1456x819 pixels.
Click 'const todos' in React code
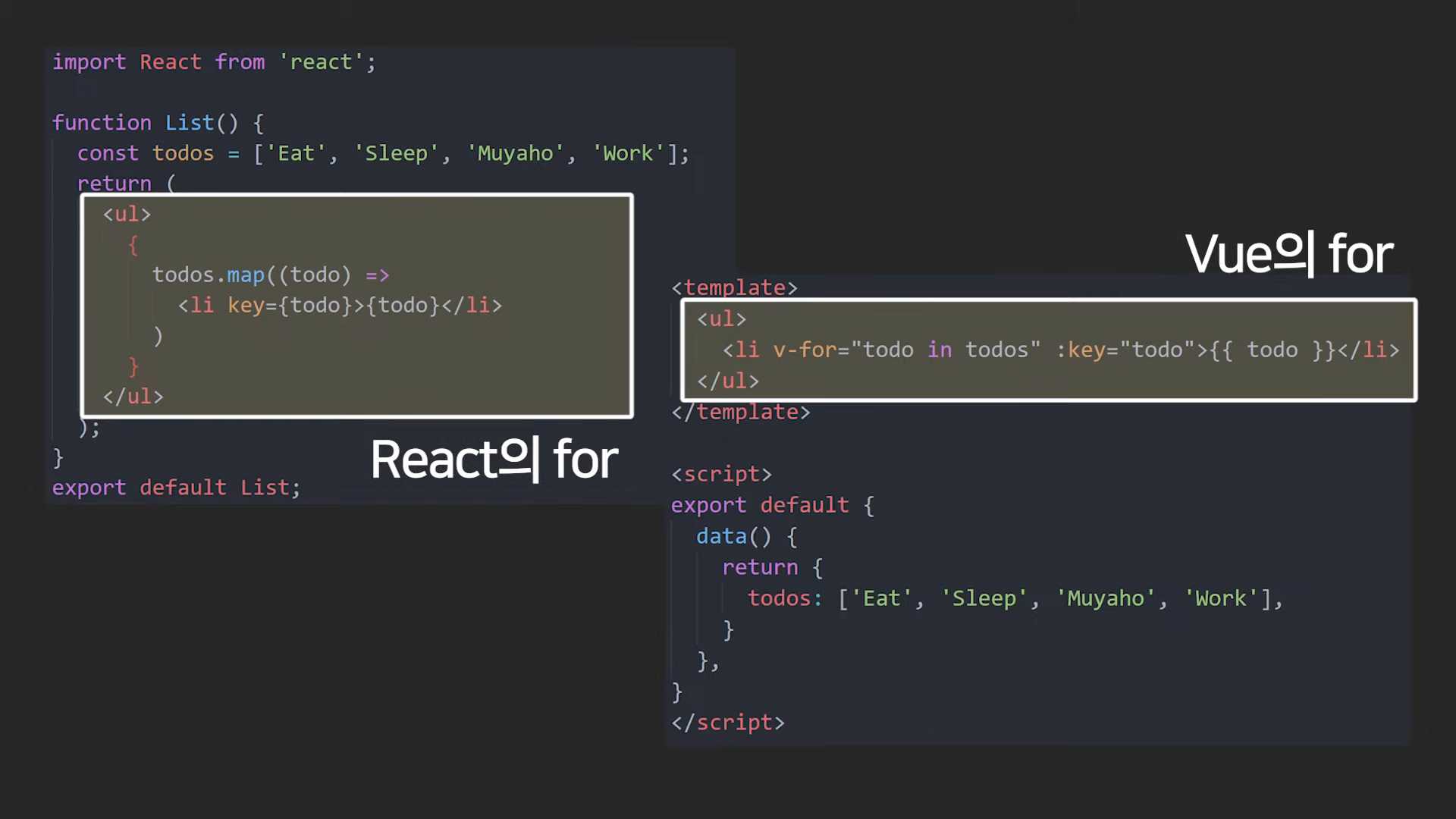click(146, 153)
